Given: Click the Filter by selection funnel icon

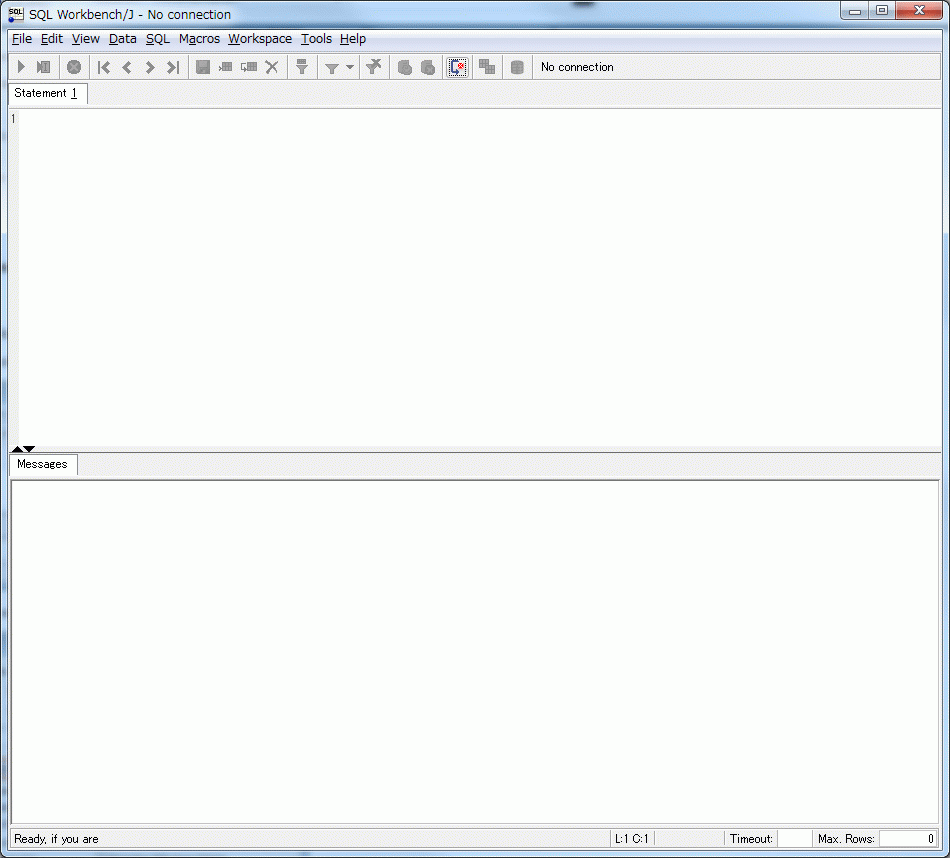Looking at the screenshot, I should pos(302,67).
